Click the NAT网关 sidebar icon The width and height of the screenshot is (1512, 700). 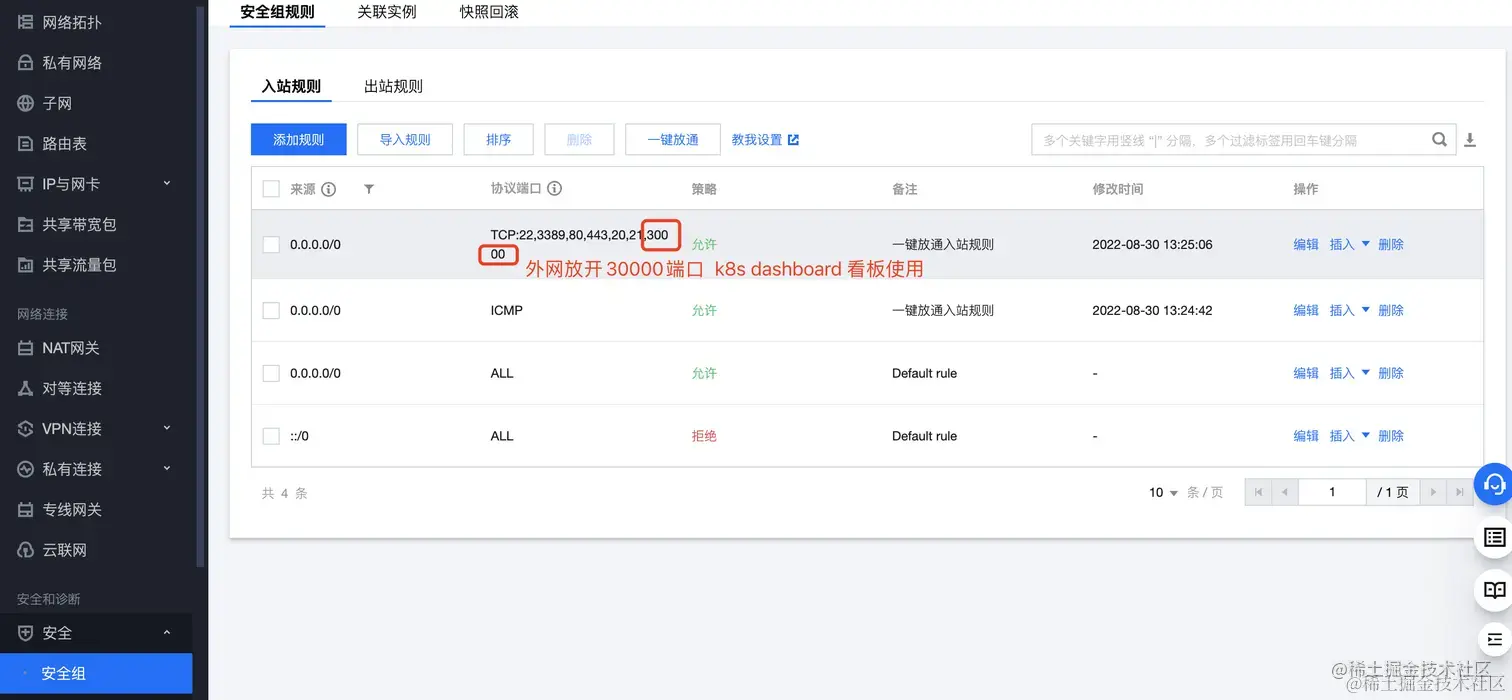(26, 348)
